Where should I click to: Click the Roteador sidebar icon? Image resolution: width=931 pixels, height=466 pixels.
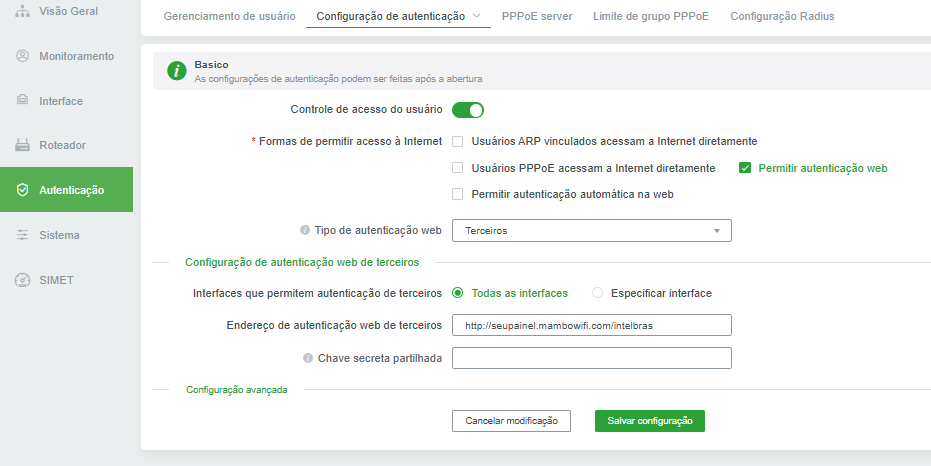pyautogui.click(x=22, y=145)
